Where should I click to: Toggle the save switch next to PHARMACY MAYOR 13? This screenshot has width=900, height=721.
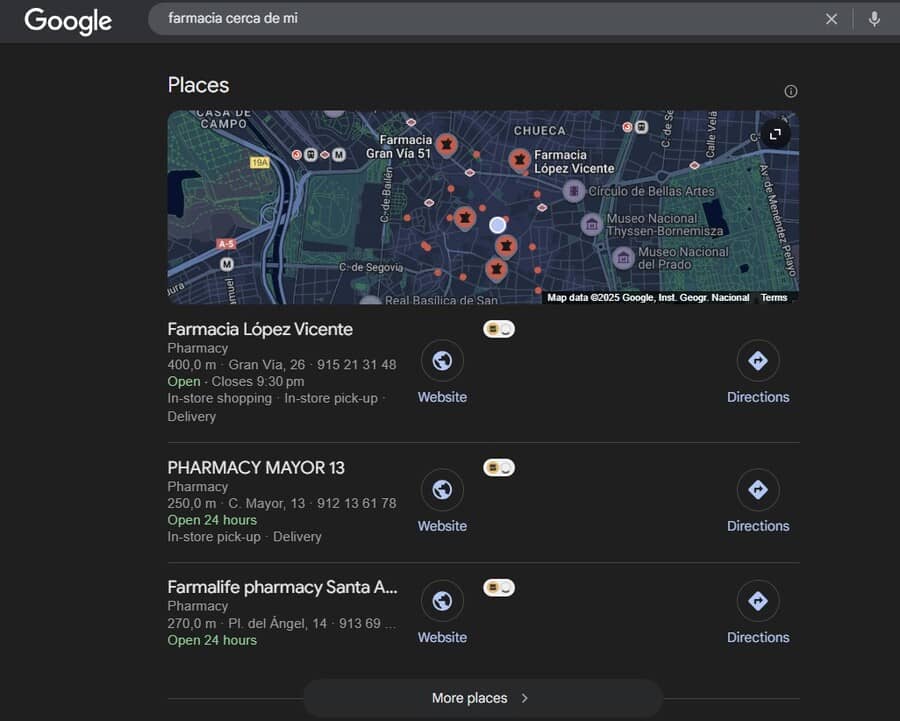[x=498, y=466]
